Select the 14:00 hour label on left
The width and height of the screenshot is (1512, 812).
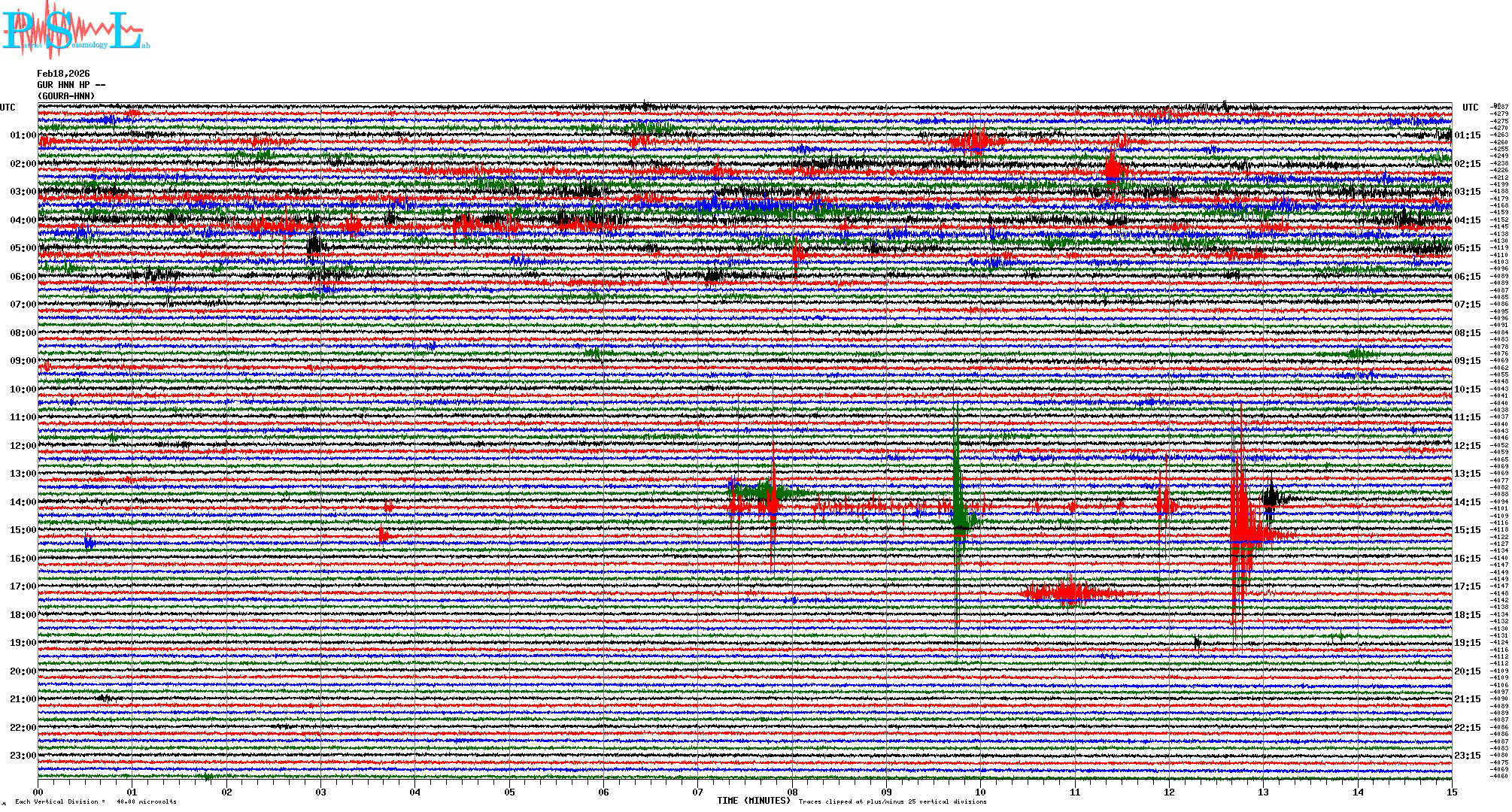[23, 502]
